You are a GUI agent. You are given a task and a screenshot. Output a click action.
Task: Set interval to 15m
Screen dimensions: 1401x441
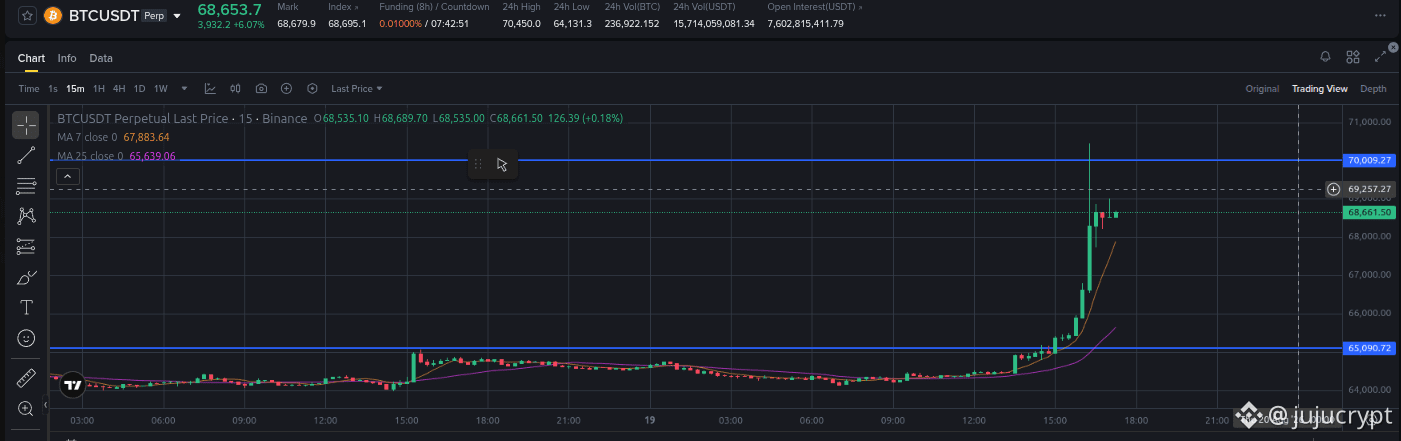tap(75, 88)
